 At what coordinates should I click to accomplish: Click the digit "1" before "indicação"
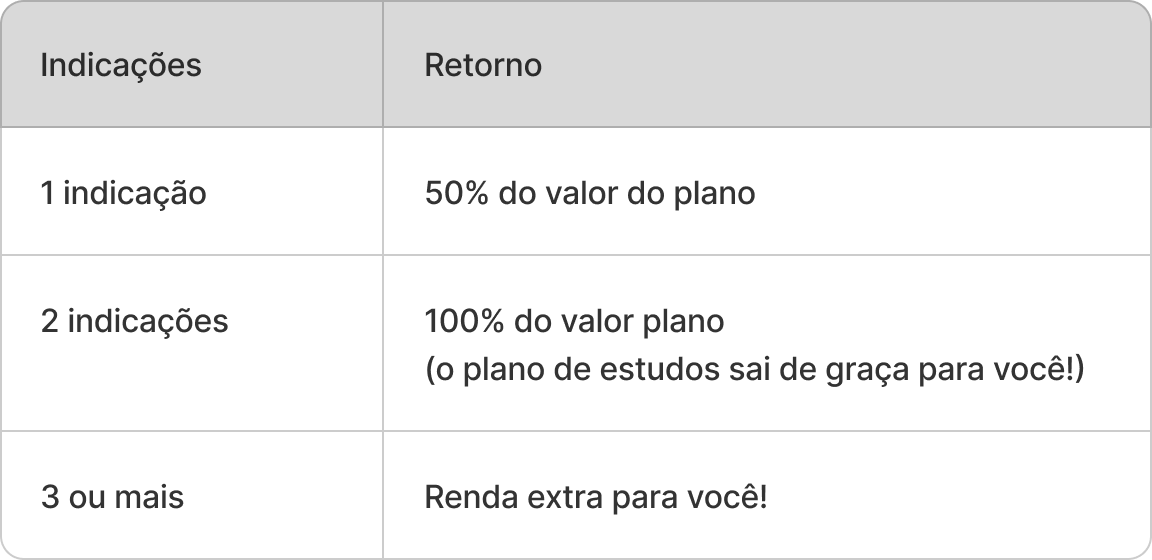point(47,193)
